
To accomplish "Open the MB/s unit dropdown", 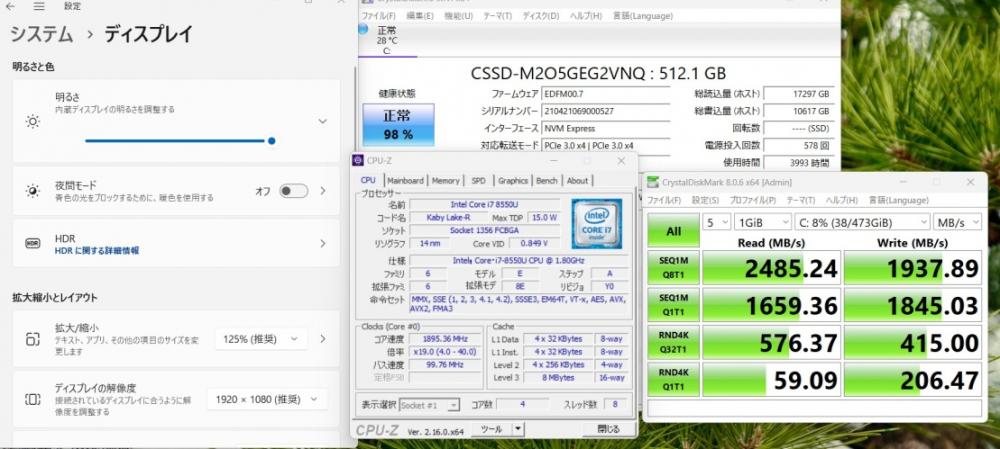I will point(957,222).
